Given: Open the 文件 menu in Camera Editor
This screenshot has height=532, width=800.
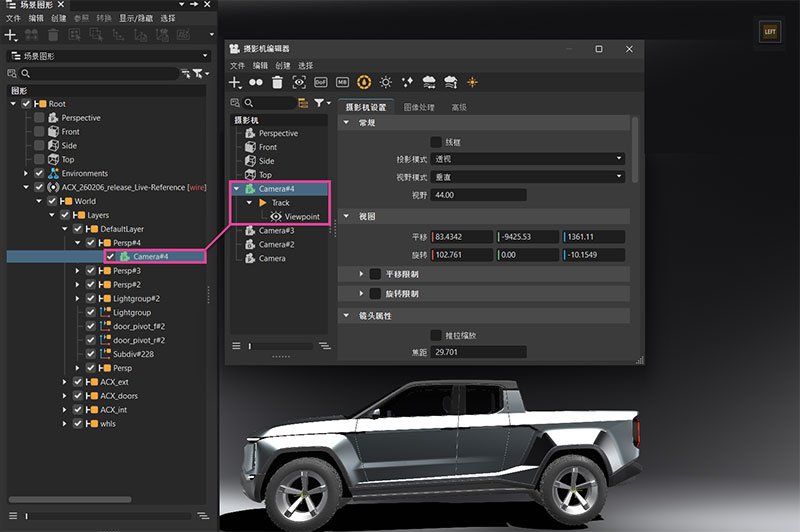Looking at the screenshot, I should click(x=237, y=65).
